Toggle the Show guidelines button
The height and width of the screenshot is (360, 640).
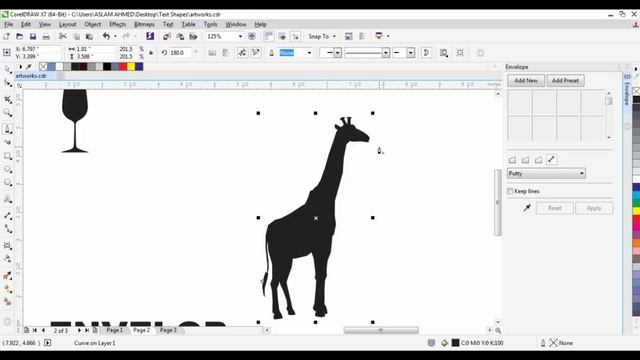pos(296,36)
